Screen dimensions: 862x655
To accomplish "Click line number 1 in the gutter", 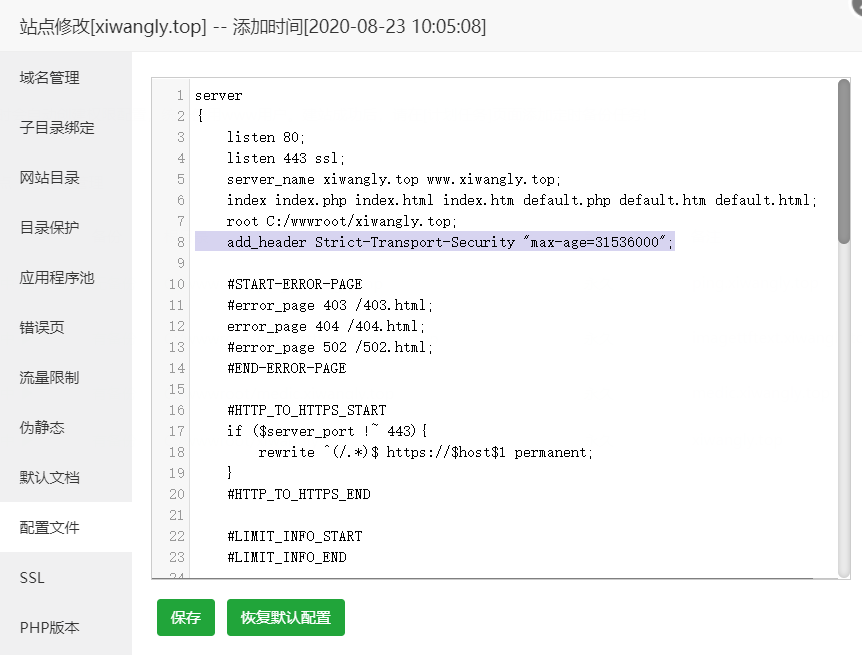I will point(180,95).
